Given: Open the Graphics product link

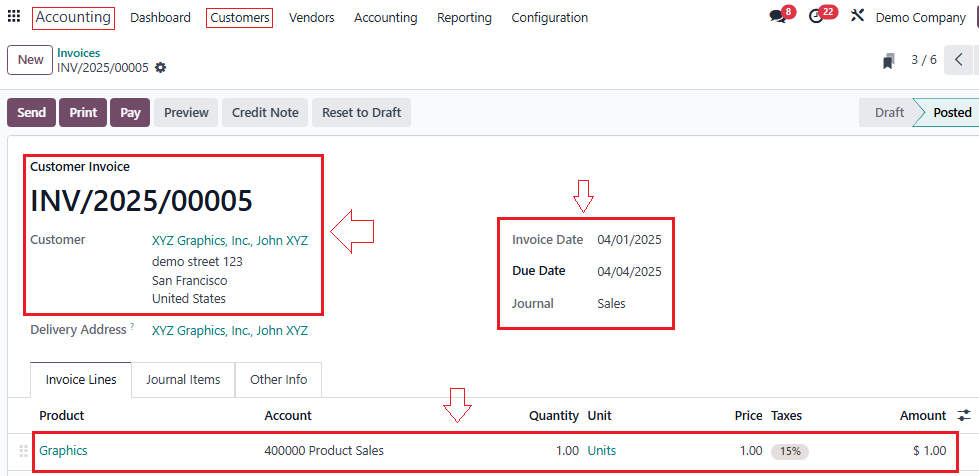Looking at the screenshot, I should [63, 451].
